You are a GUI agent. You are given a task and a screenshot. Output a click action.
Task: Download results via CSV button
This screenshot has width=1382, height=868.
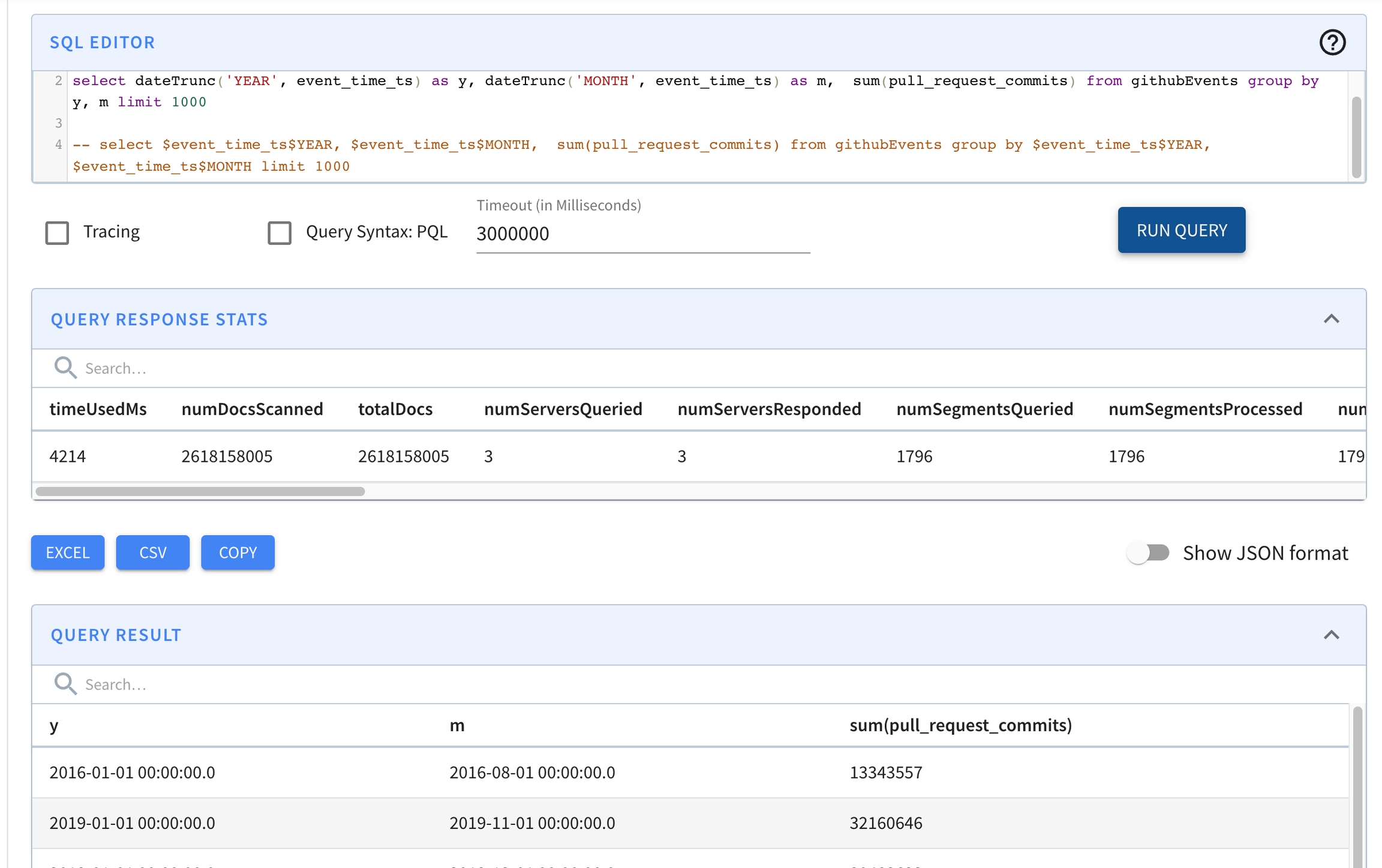(152, 552)
